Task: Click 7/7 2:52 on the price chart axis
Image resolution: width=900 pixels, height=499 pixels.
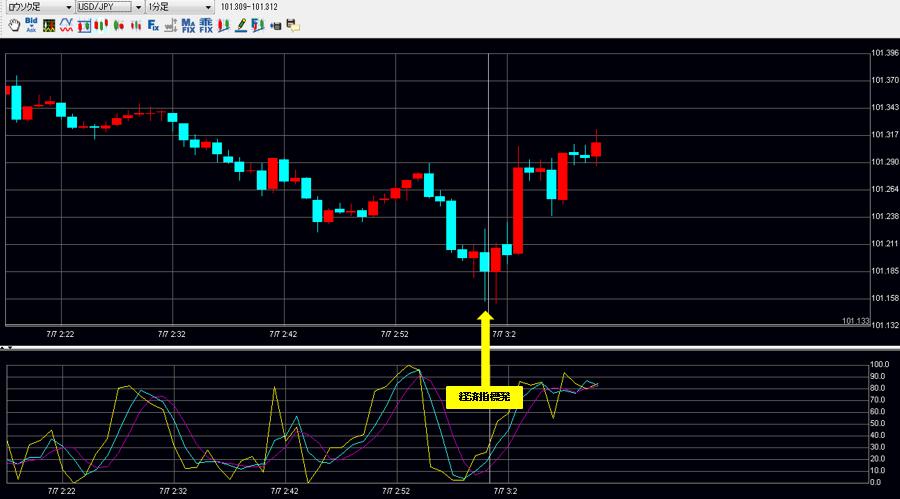Action: tap(394, 334)
